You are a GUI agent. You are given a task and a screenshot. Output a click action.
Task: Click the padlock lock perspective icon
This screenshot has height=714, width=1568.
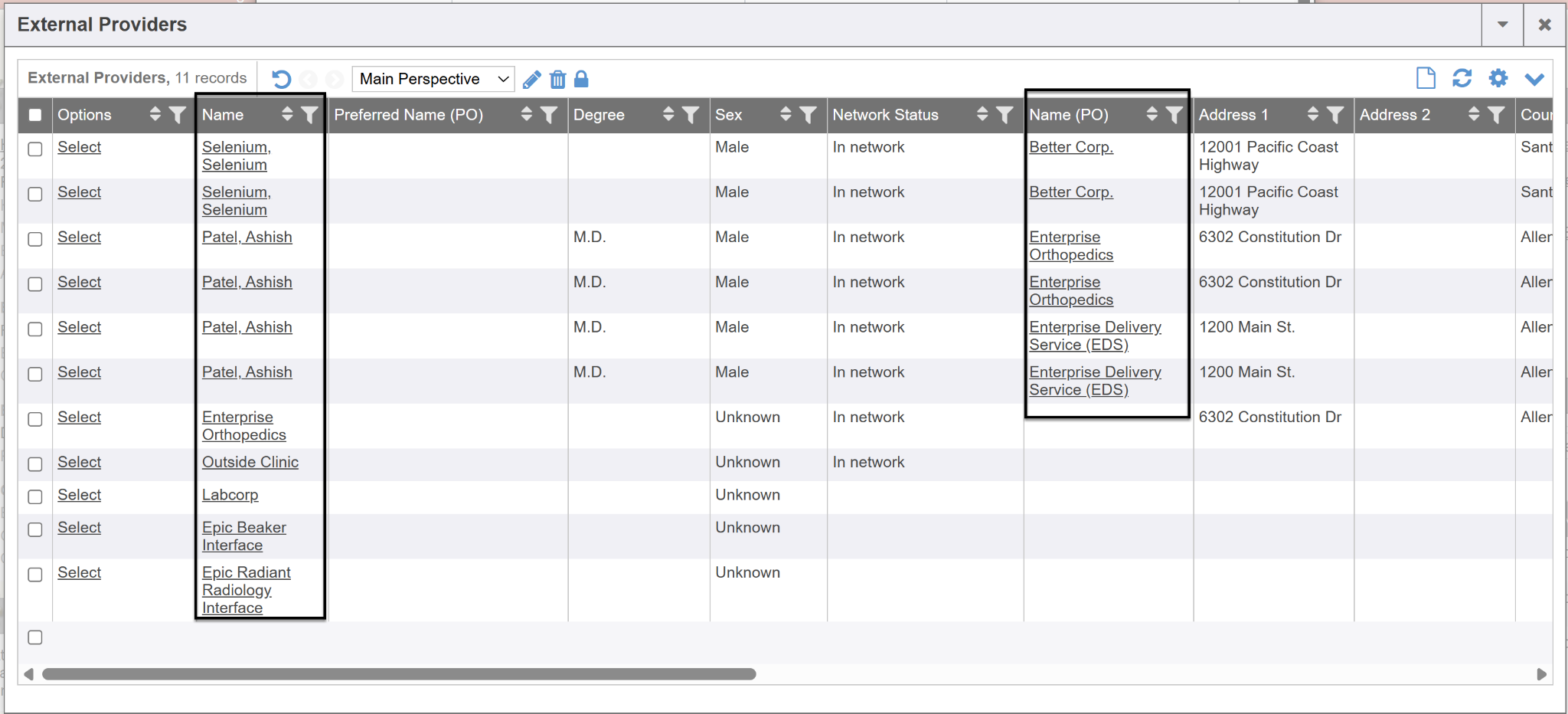[582, 79]
